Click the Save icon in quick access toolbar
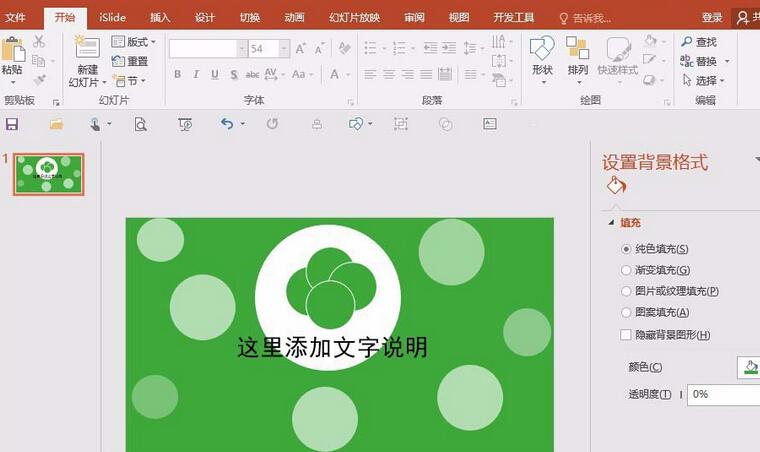 (x=12, y=124)
